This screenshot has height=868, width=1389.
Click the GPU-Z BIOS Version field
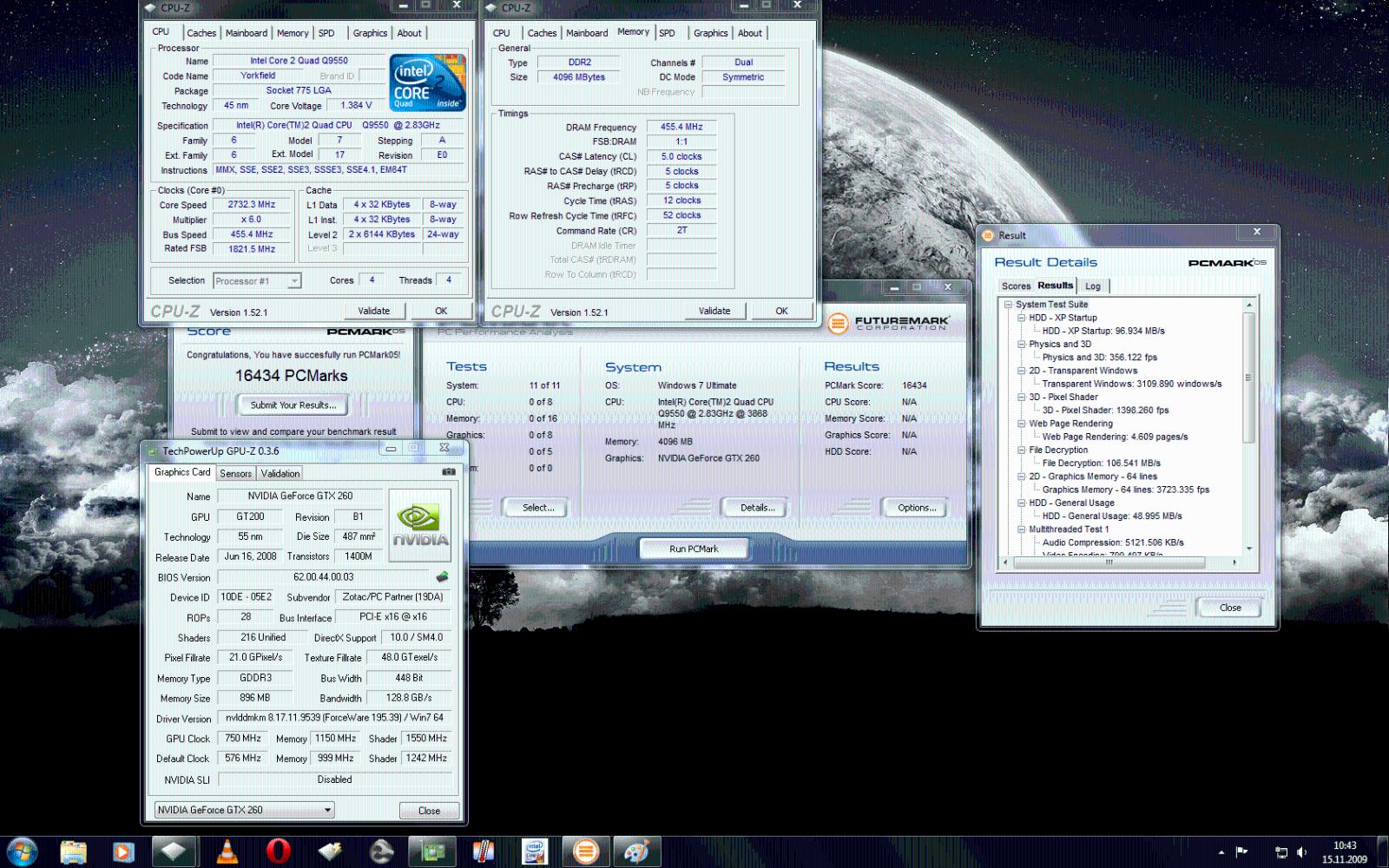pyautogui.click(x=324, y=577)
